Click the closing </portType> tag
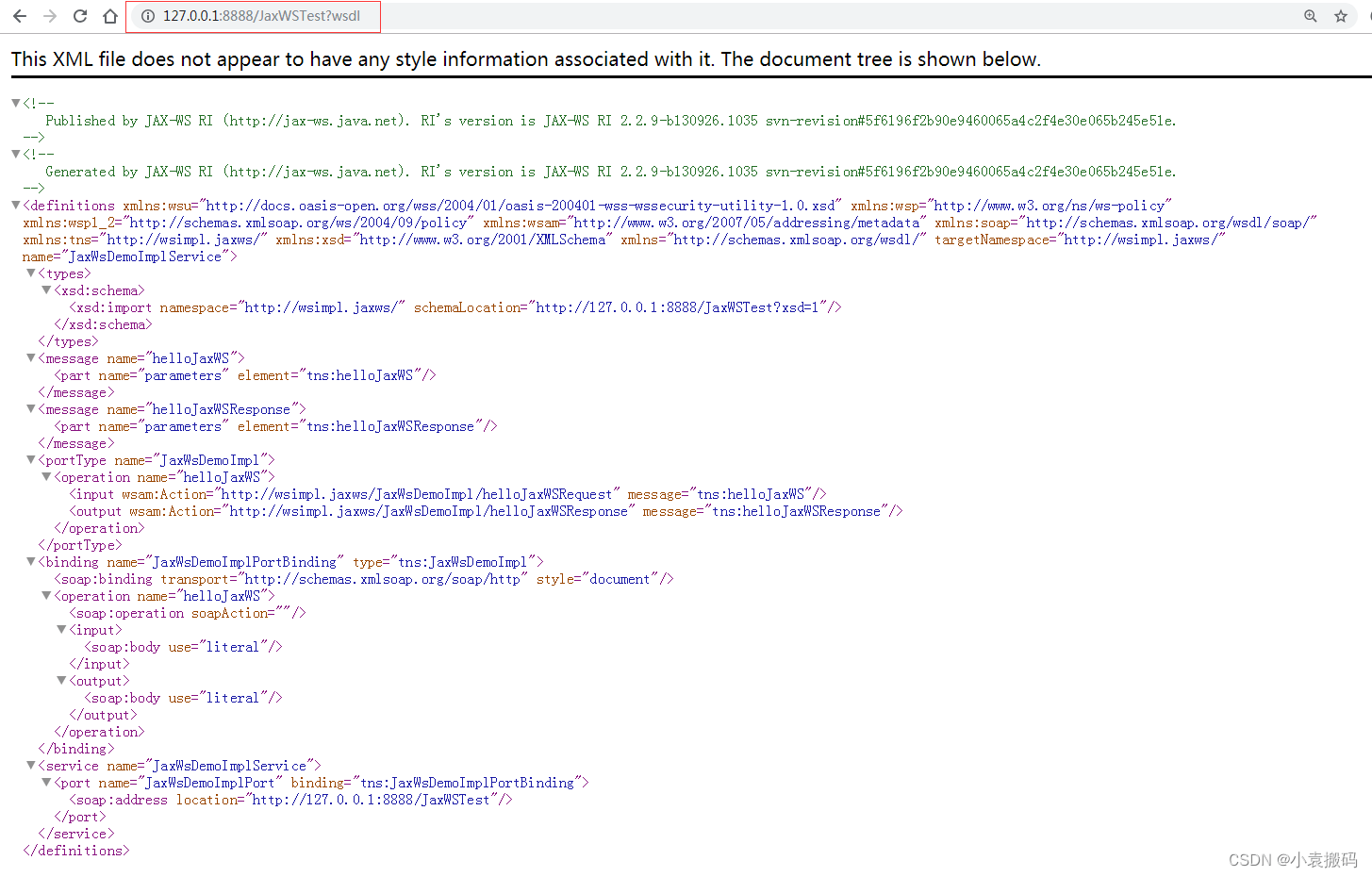Screen dimensions: 1372x877 (80, 545)
